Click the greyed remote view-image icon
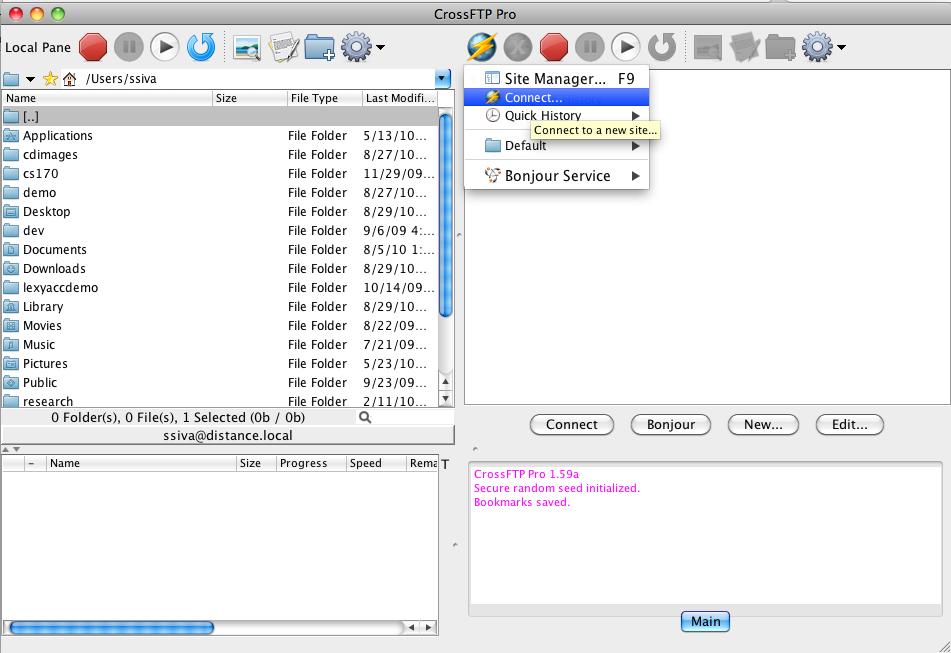This screenshot has width=951, height=653. (708, 47)
